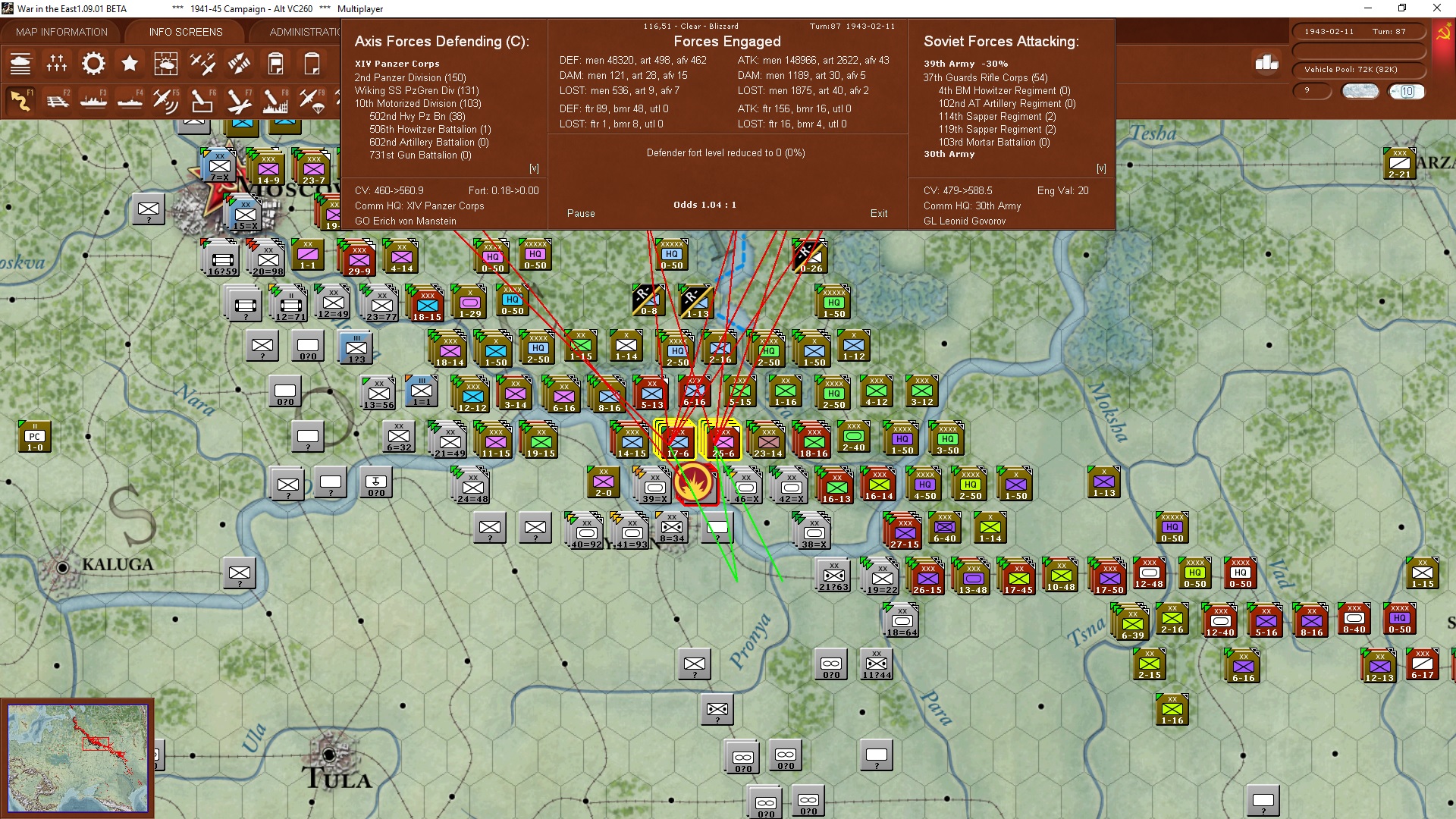
Task: Click the minimap in bottom-left corner
Action: coord(77,758)
